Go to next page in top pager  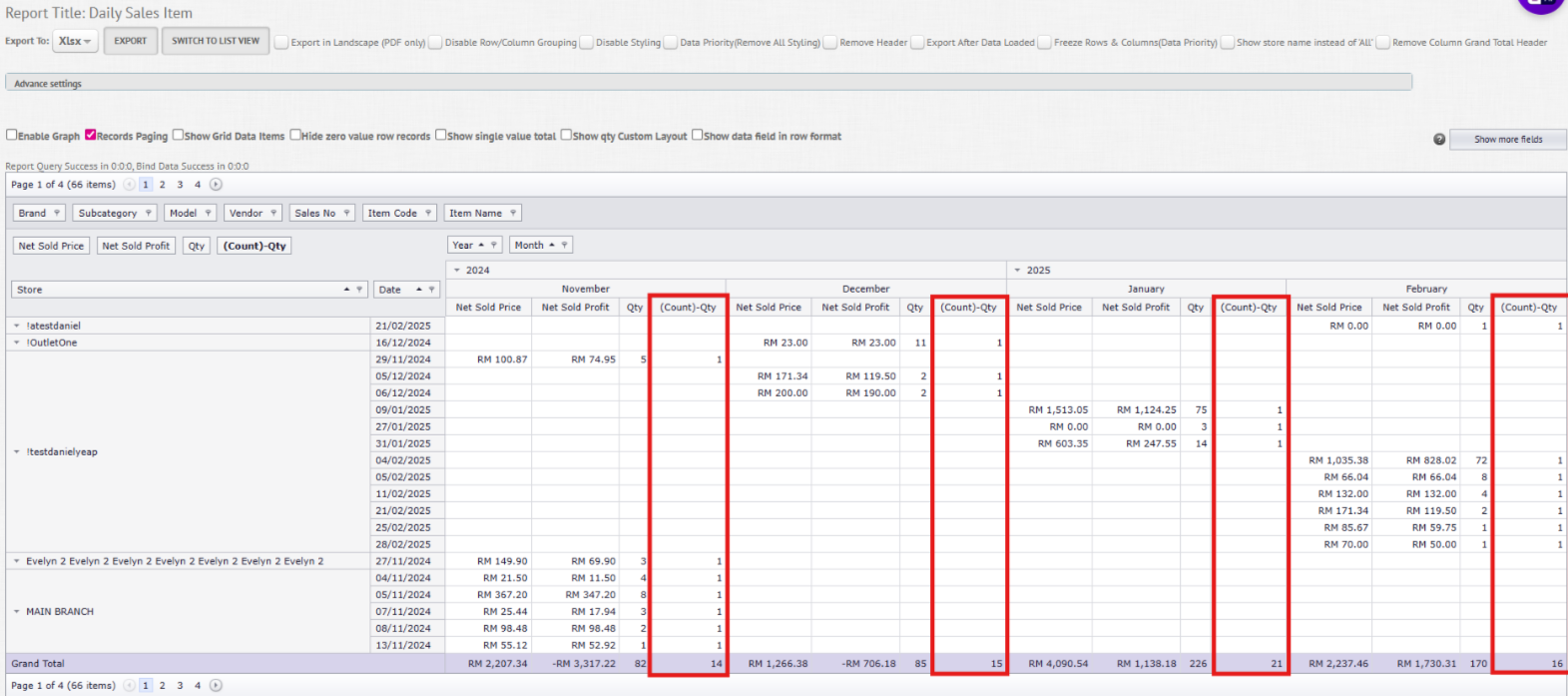216,185
